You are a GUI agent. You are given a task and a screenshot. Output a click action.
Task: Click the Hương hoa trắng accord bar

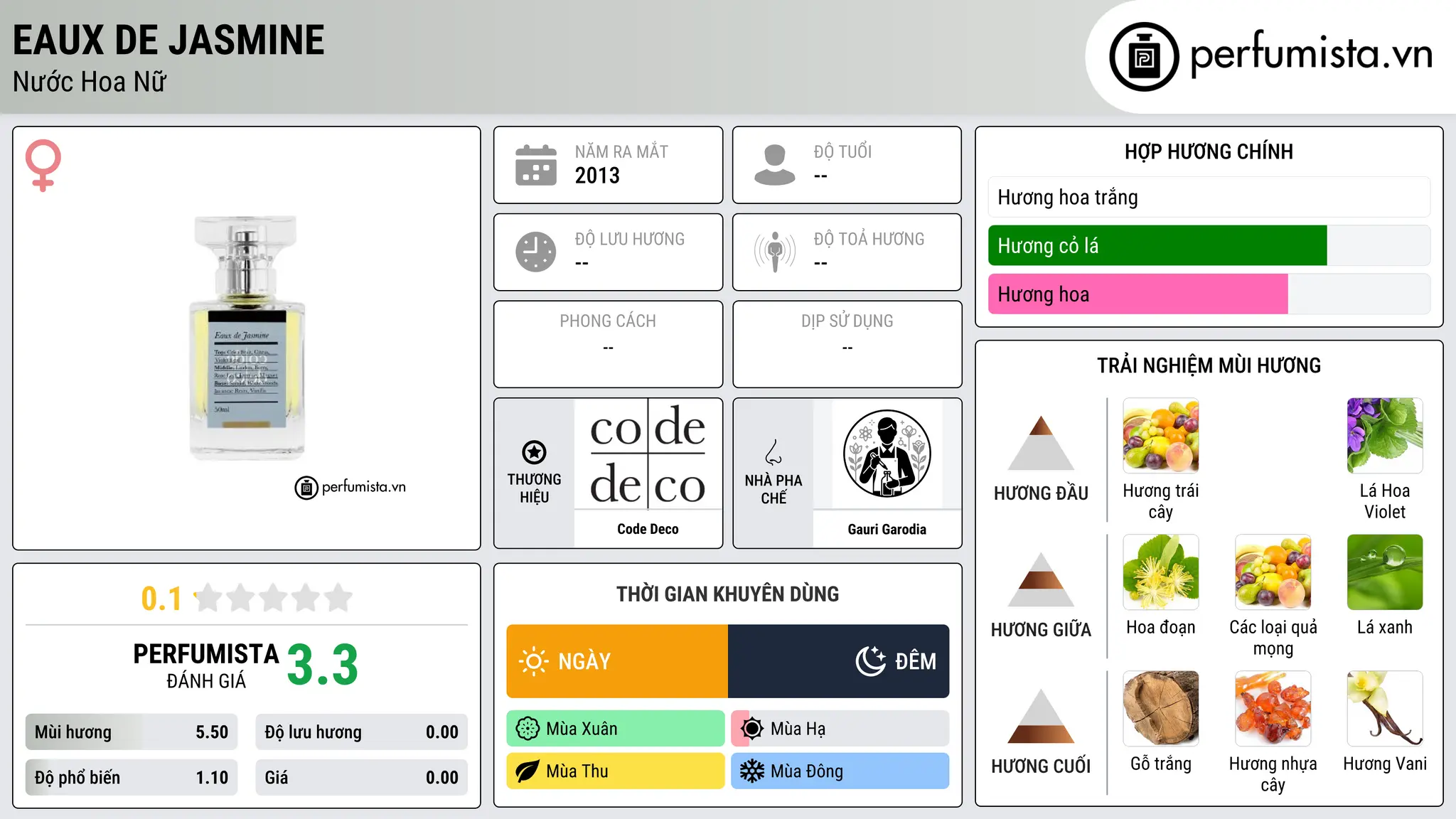point(1209,197)
